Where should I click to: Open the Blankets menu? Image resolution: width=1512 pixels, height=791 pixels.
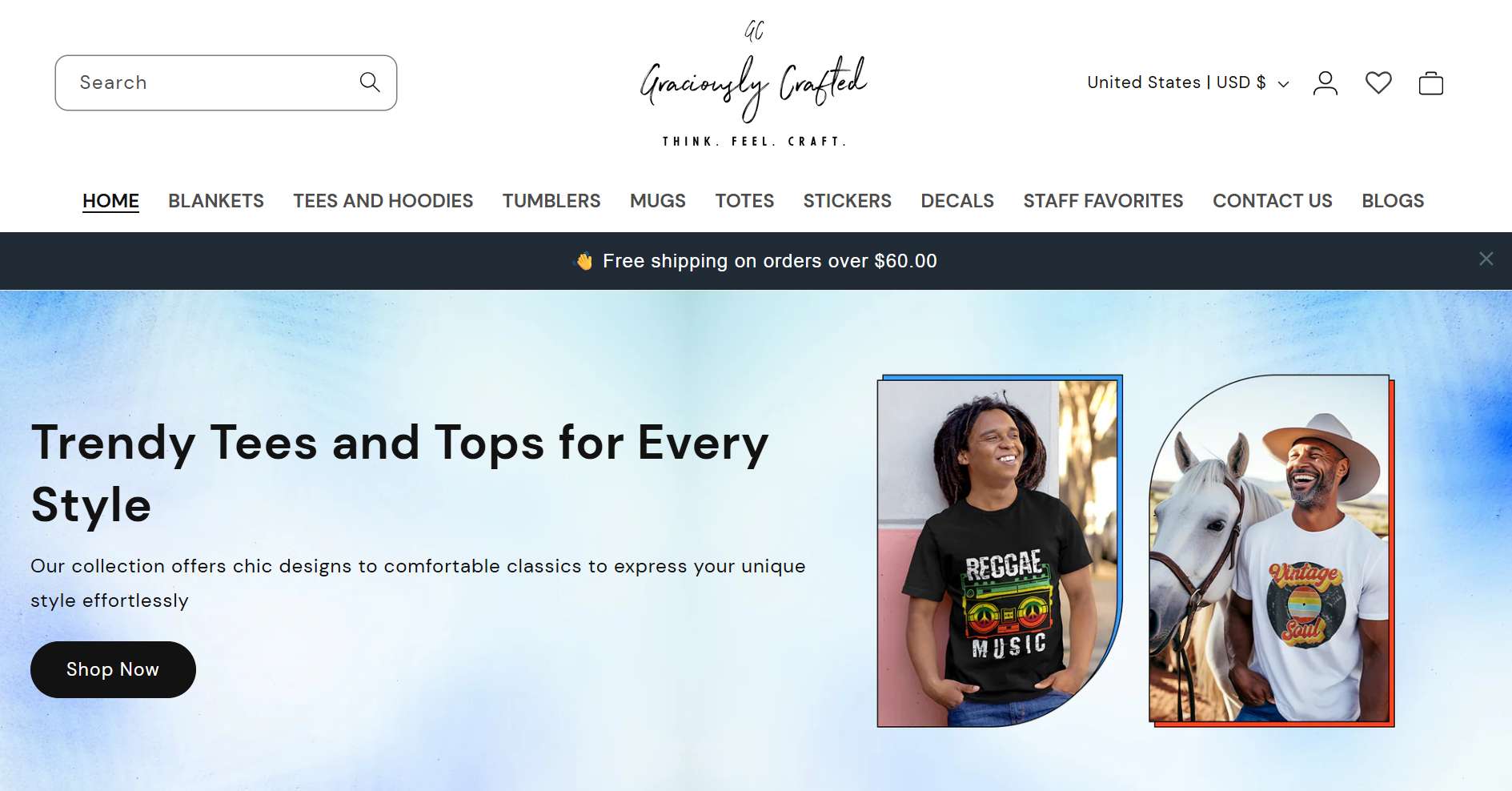(x=216, y=201)
